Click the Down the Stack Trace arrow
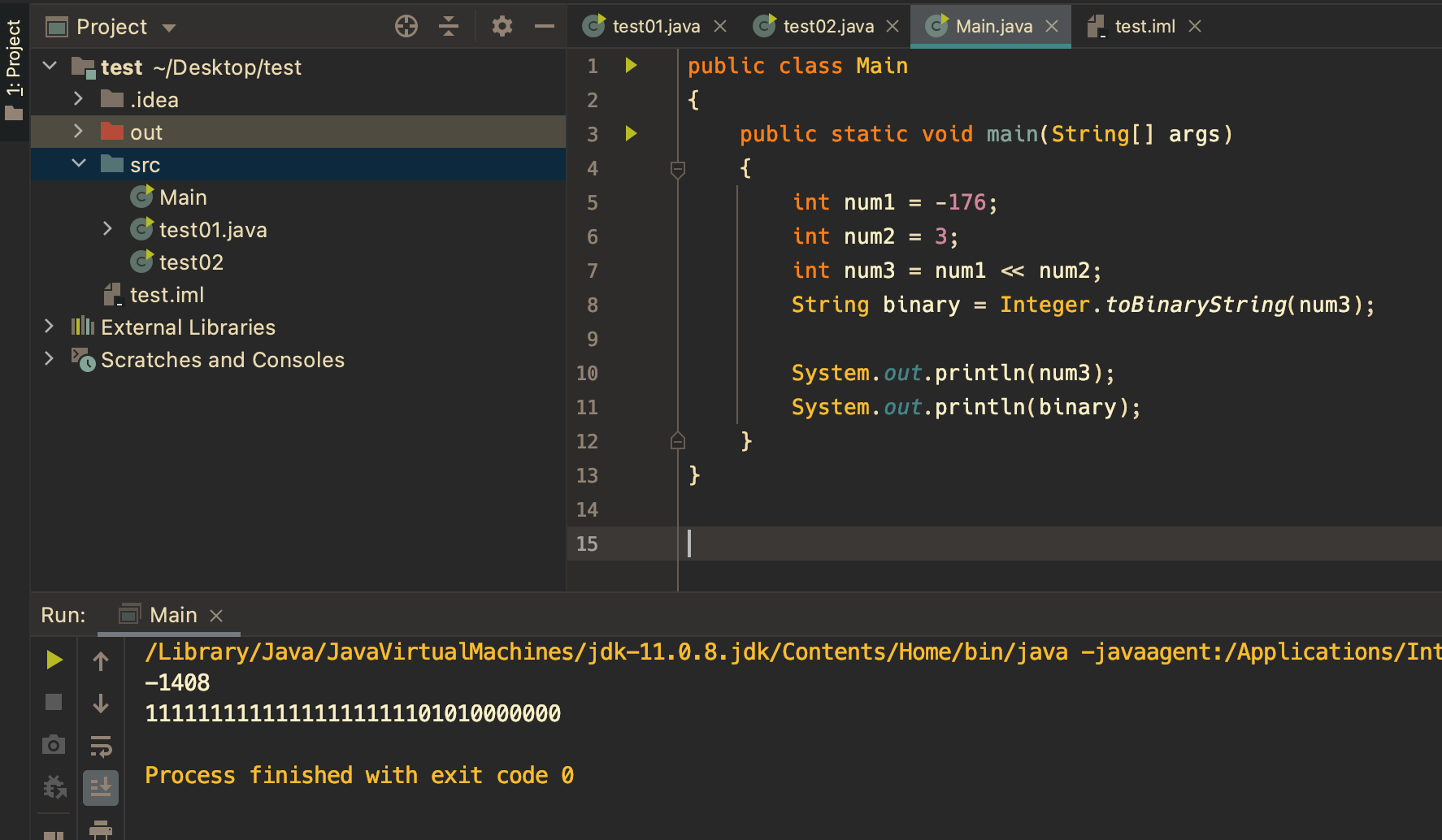1442x840 pixels. click(x=101, y=703)
